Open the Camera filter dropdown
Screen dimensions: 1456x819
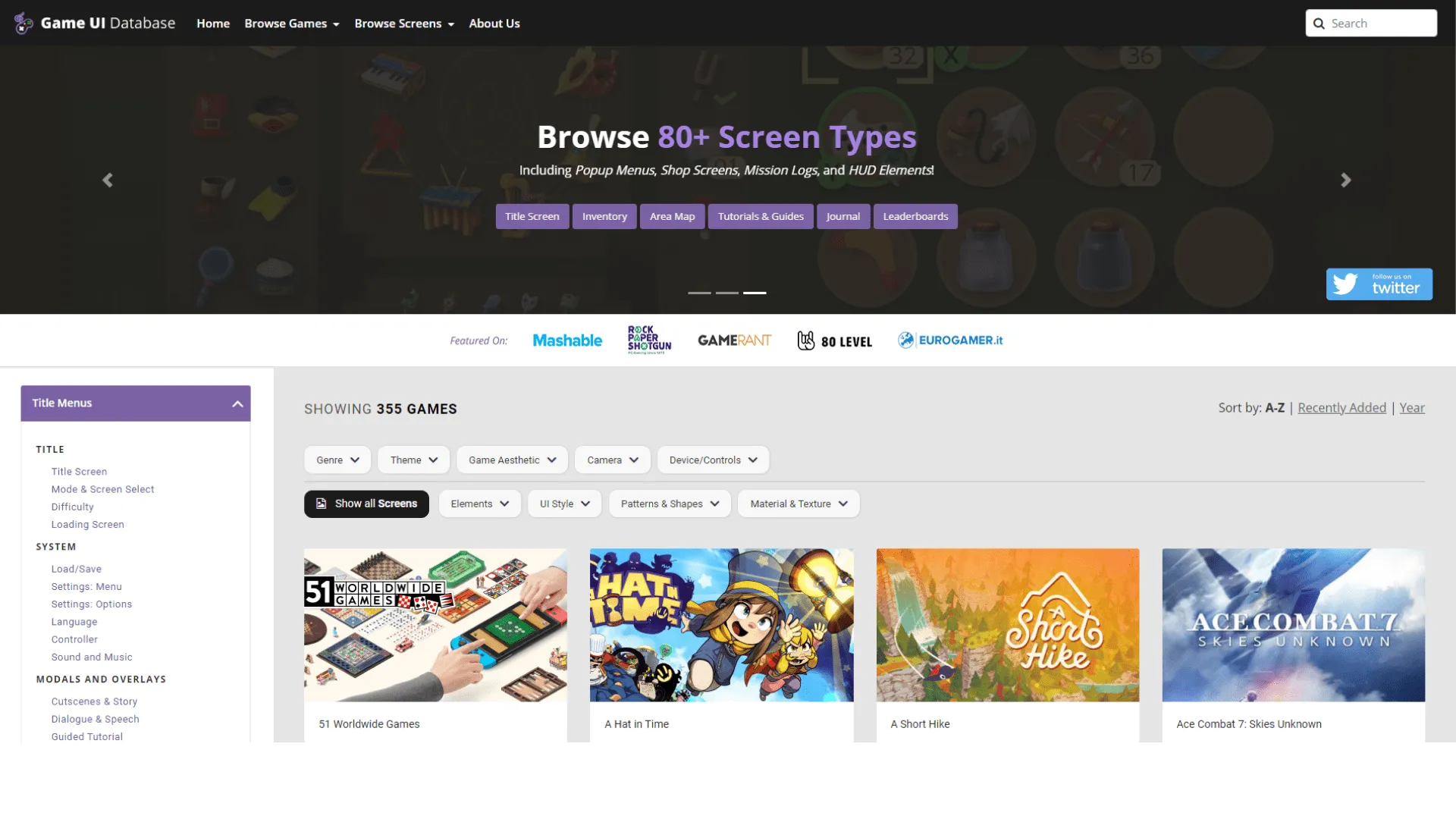(613, 460)
